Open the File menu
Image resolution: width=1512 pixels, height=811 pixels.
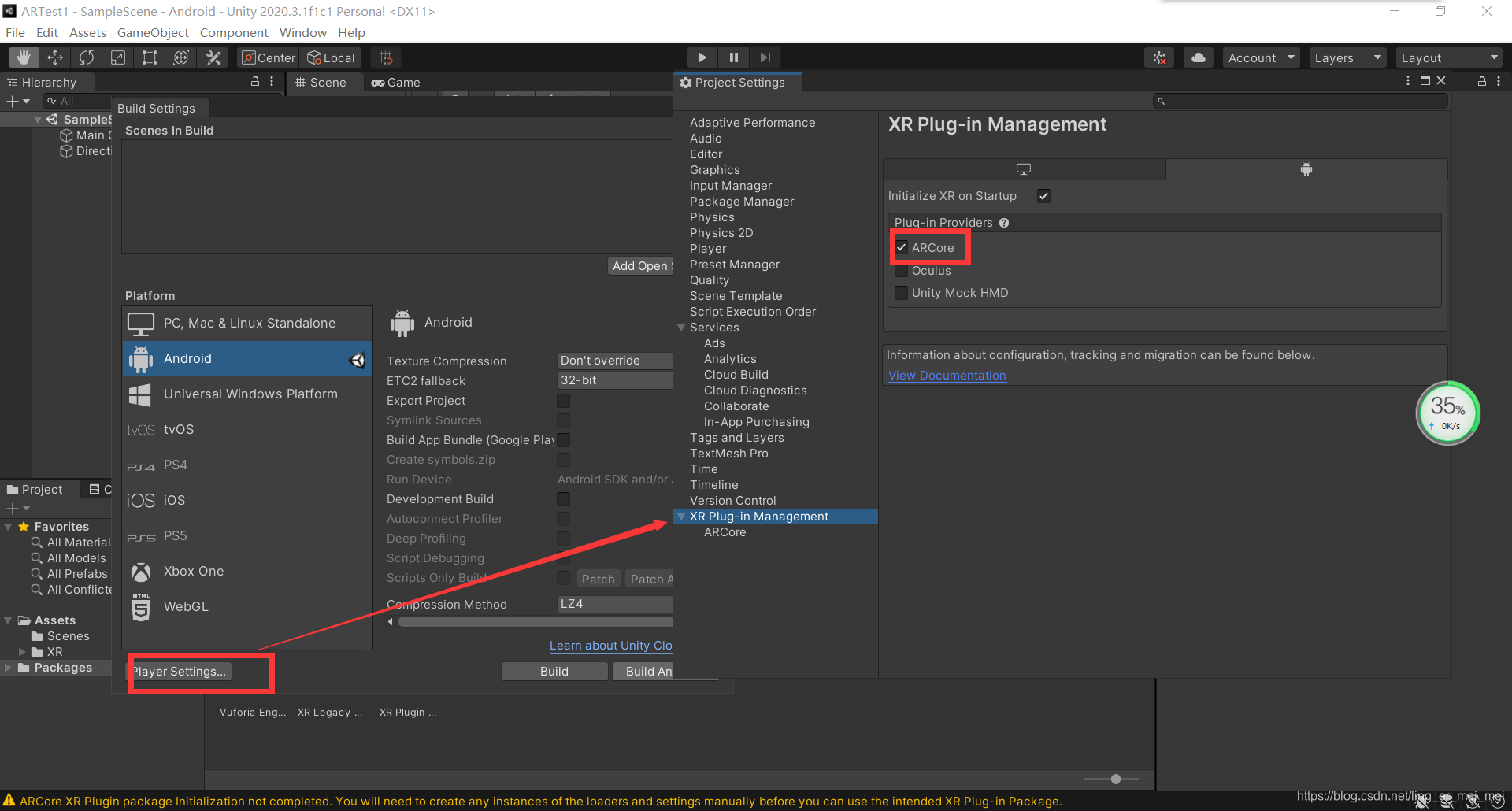click(16, 32)
